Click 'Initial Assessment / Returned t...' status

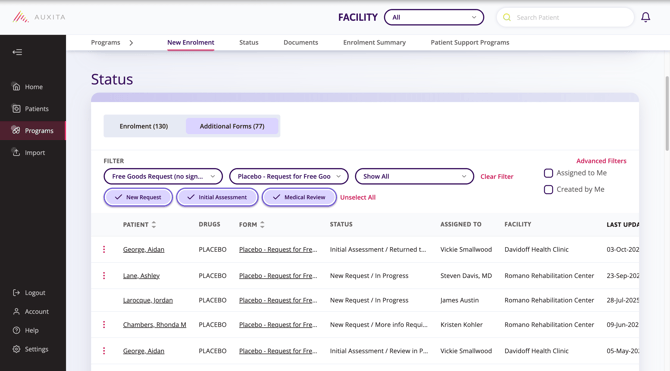378,249
